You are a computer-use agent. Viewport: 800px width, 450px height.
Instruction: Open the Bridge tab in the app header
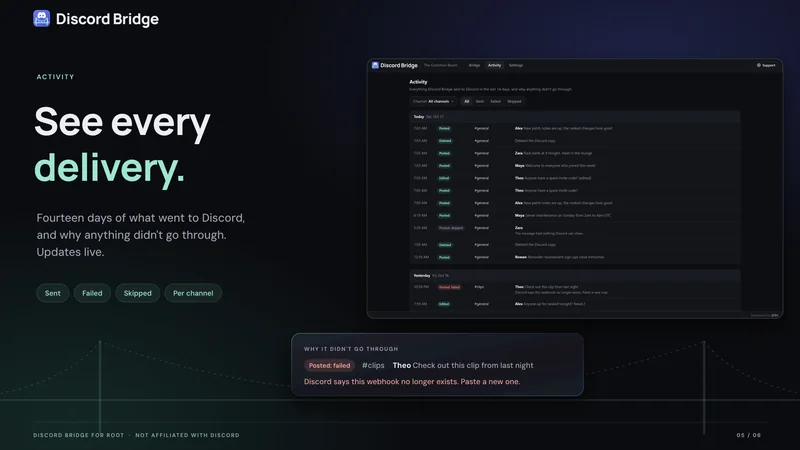474,65
